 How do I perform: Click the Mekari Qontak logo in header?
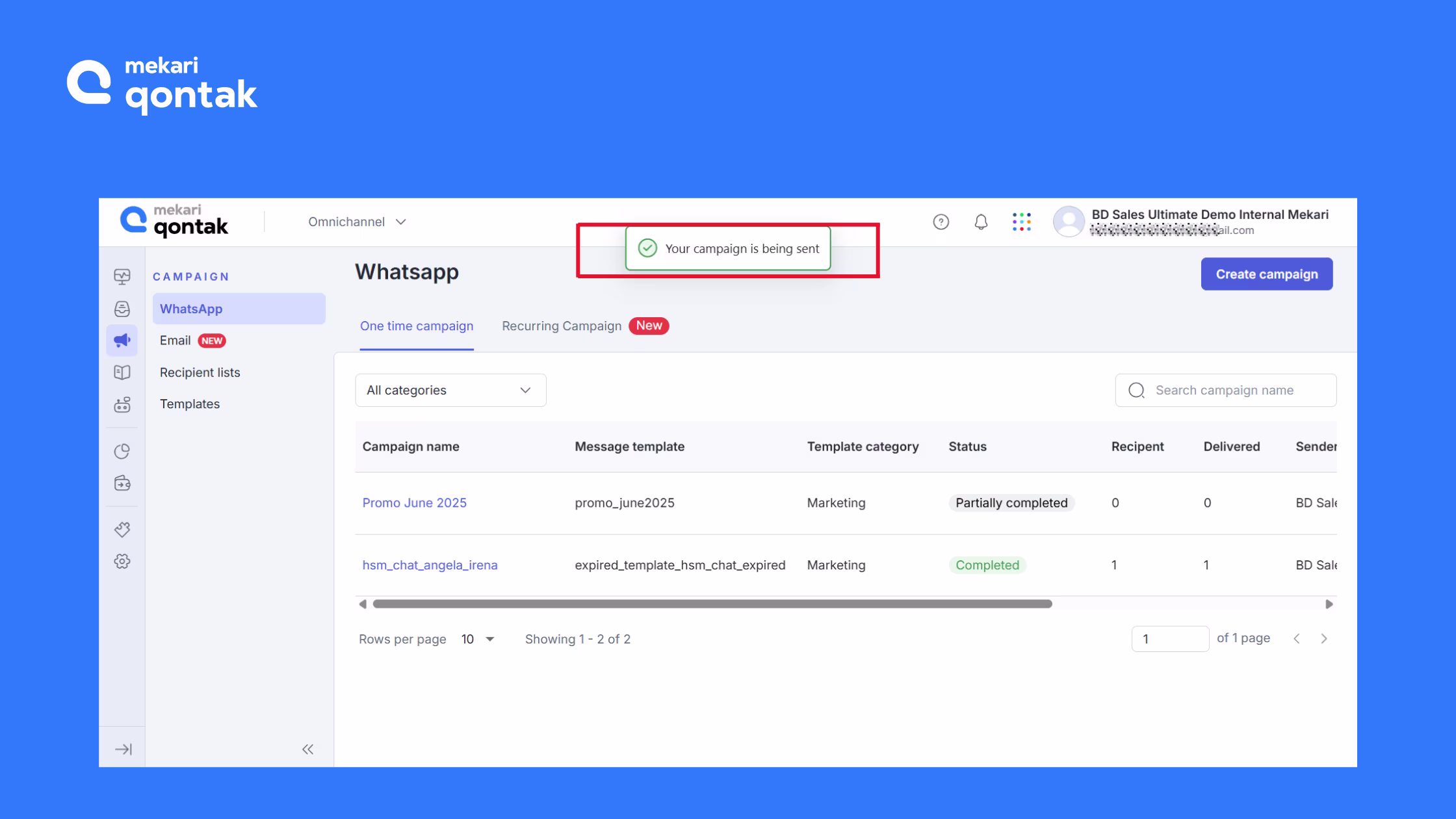174,220
